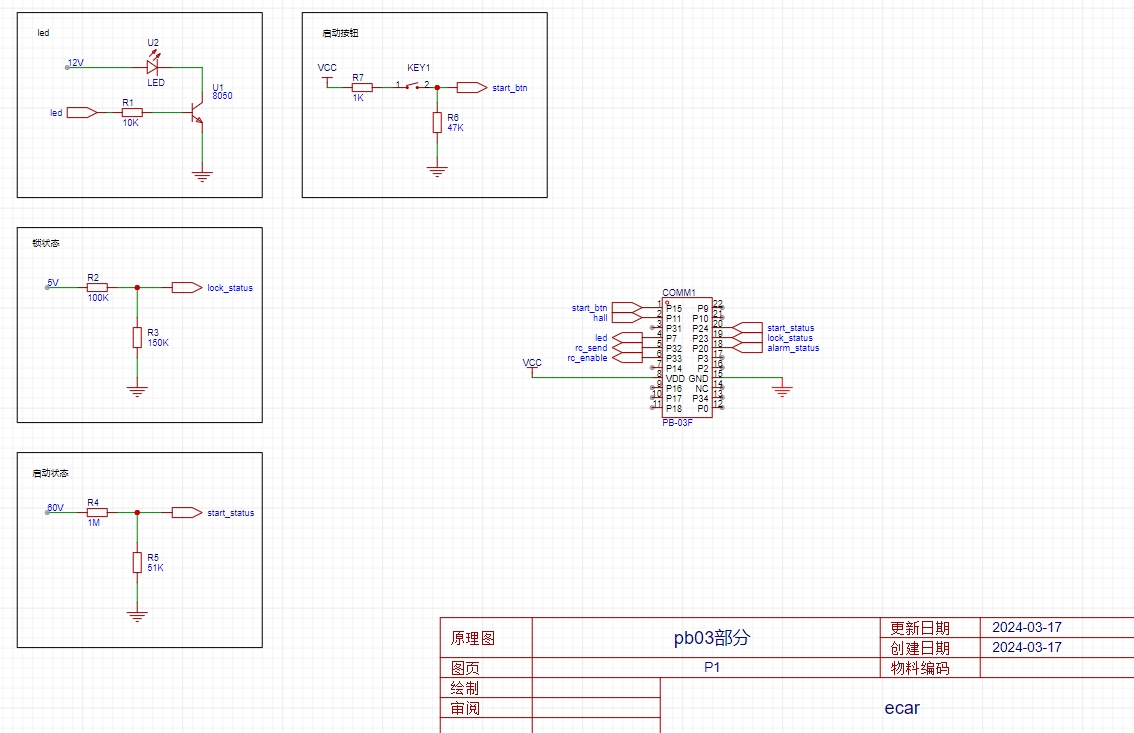Pick resistor R6 47K symbol
The width and height of the screenshot is (1134, 733).
pyautogui.click(x=437, y=122)
